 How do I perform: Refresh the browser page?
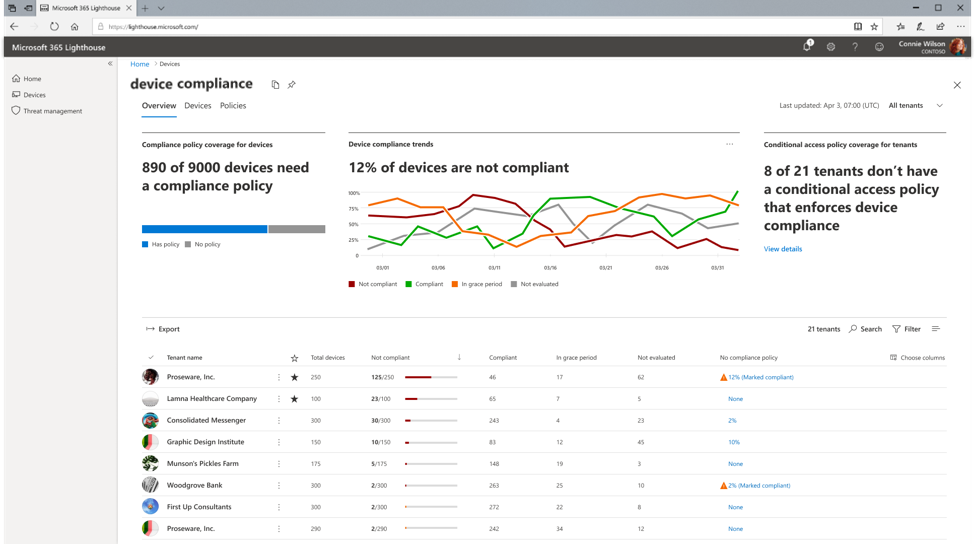54,27
